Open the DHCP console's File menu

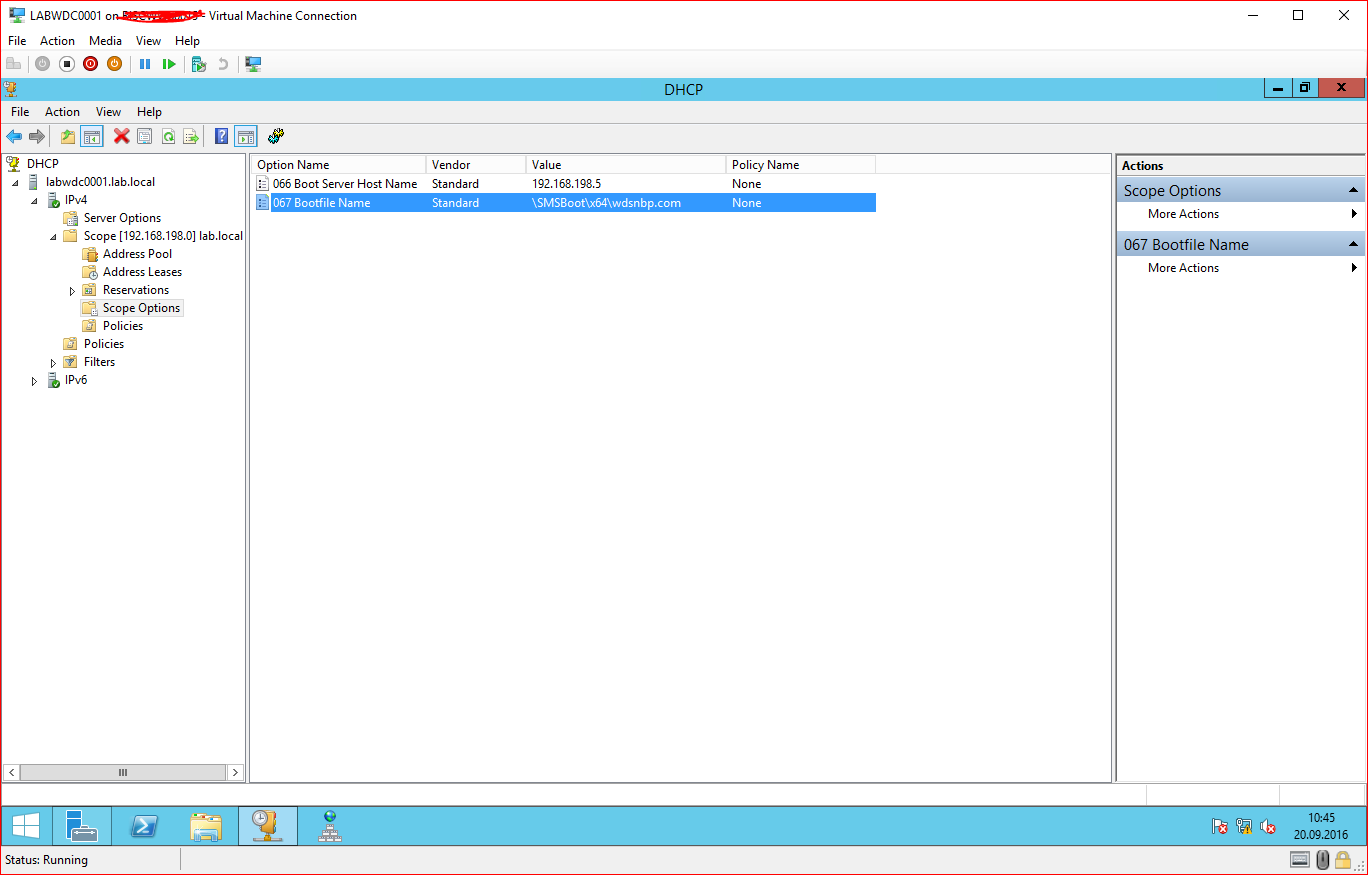(x=20, y=112)
